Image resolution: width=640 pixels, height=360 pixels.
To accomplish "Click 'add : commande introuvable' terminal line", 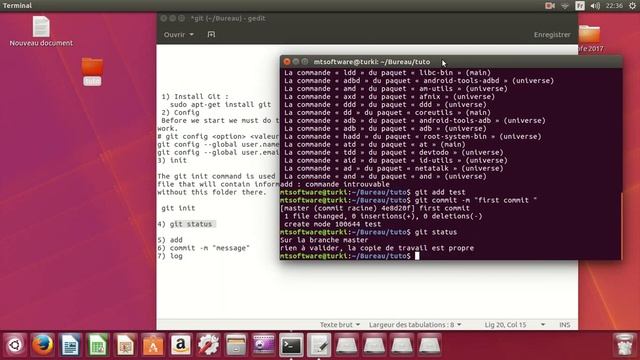I will coord(335,184).
